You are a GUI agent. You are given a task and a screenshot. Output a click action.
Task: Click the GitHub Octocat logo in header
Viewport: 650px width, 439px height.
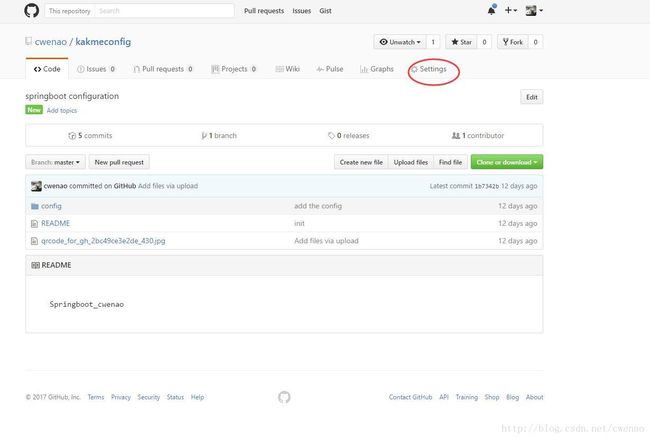click(x=31, y=11)
